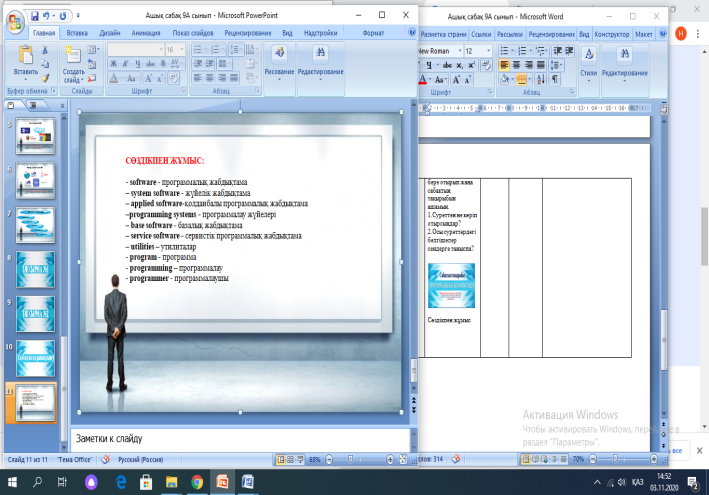Open the font size 16 dropdown in PowerPoint
Viewport: 709px width, 495px height.
click(182, 49)
